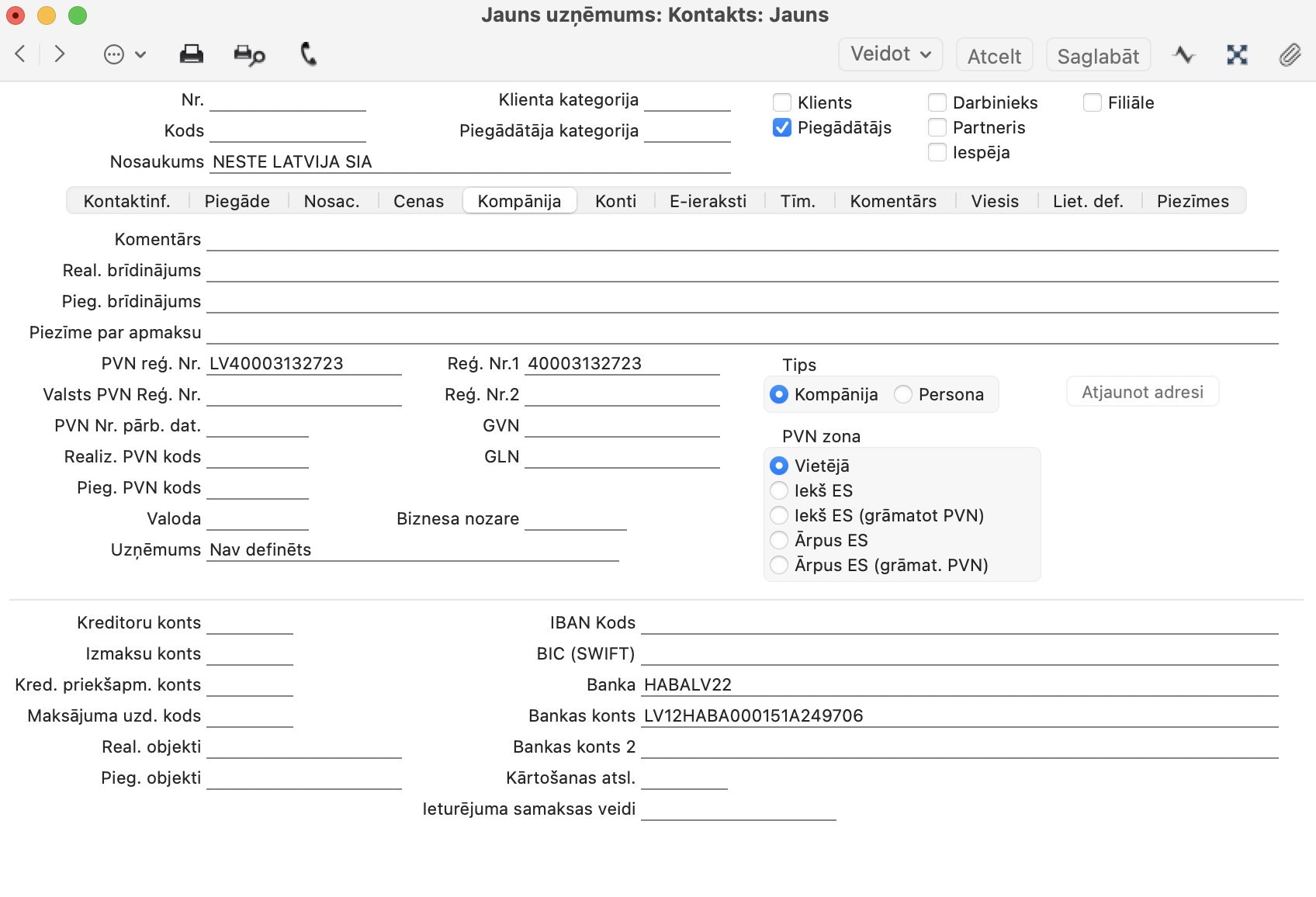Go to the next record with the forward arrow
The width and height of the screenshot is (1316, 897).
(60, 54)
